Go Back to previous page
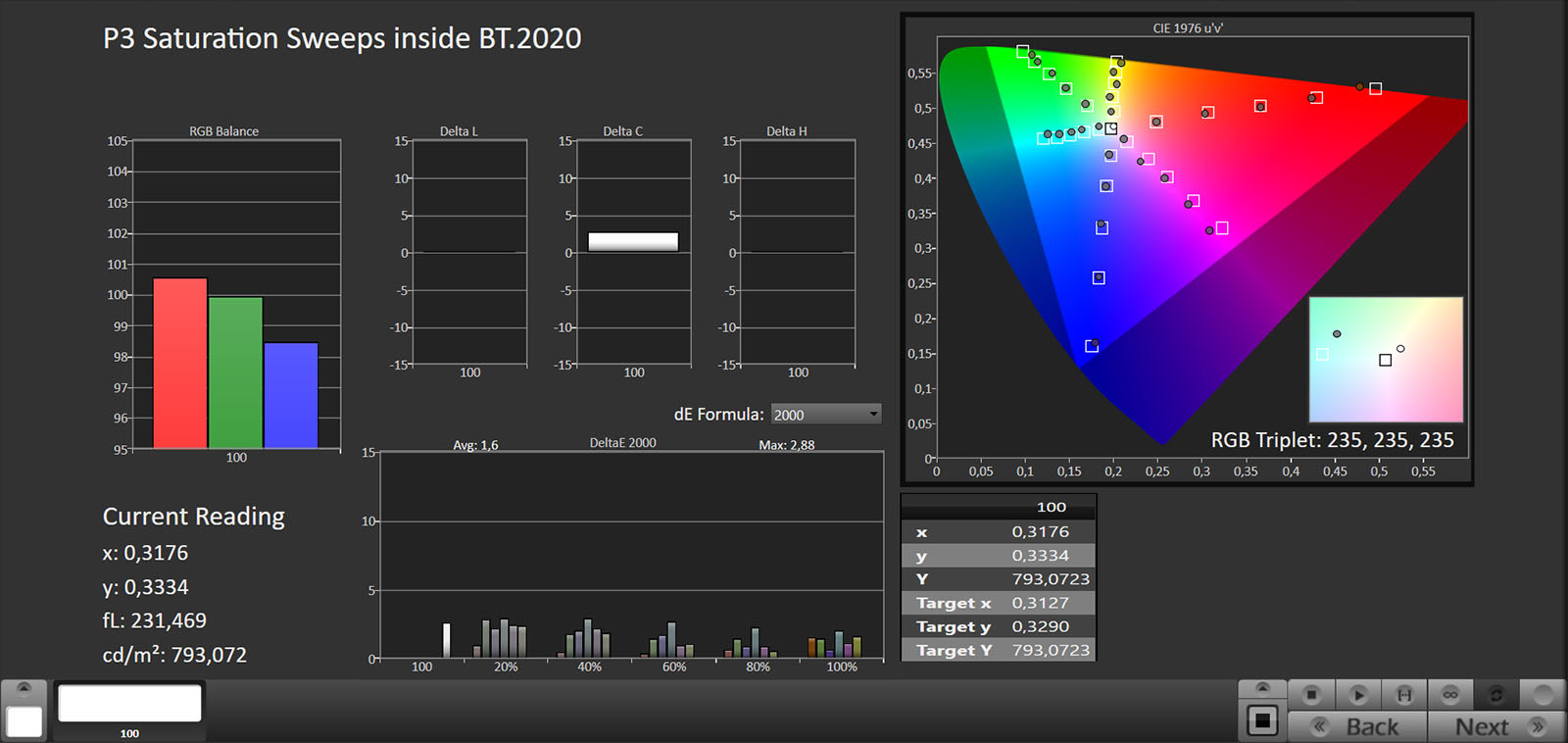This screenshot has height=743, width=1568. pos(1358,726)
